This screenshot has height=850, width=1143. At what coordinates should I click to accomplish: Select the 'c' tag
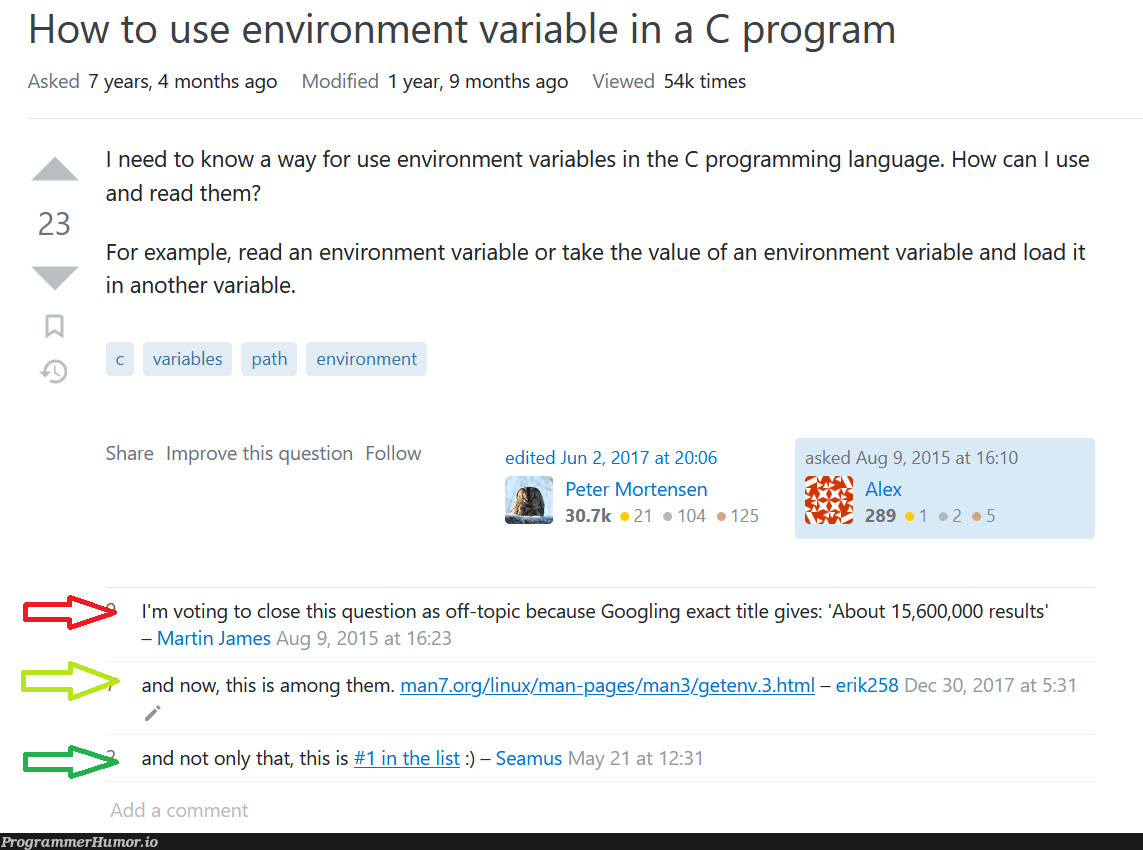click(x=119, y=358)
